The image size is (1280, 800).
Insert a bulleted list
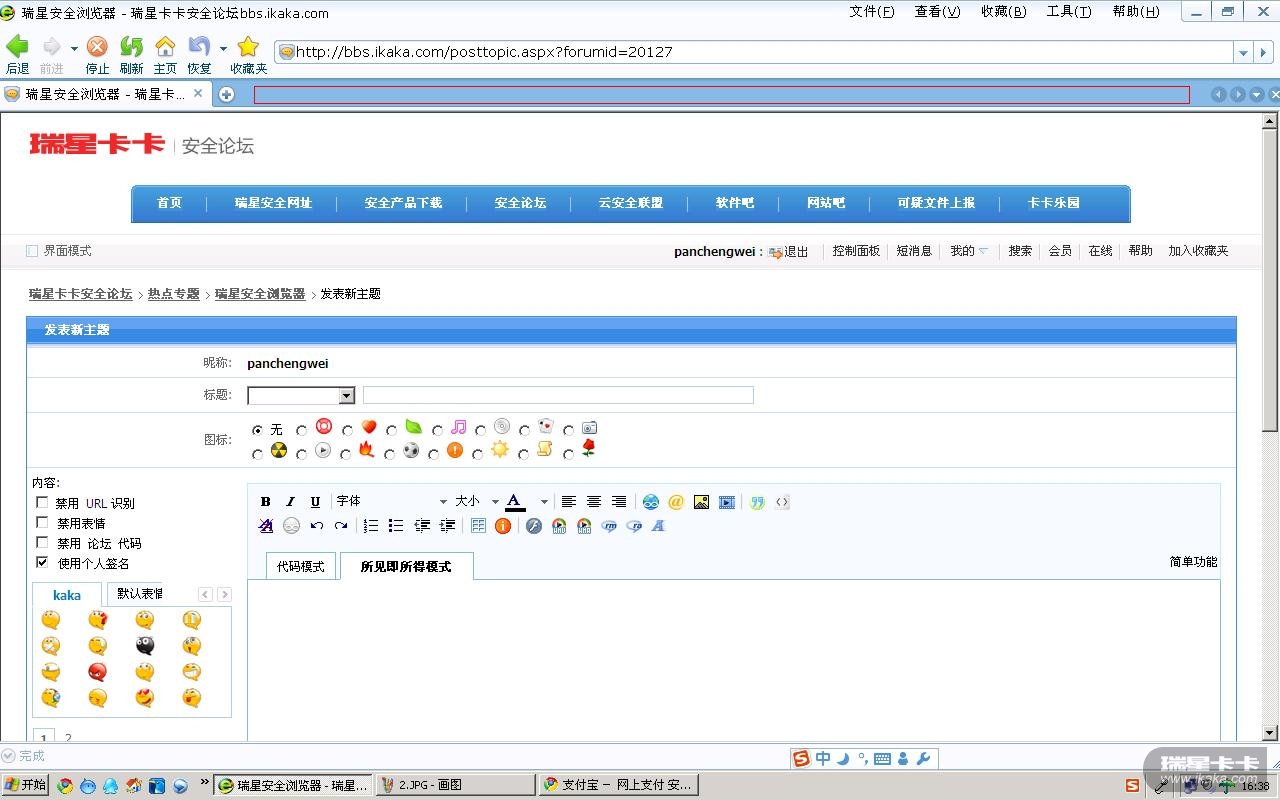click(x=396, y=526)
